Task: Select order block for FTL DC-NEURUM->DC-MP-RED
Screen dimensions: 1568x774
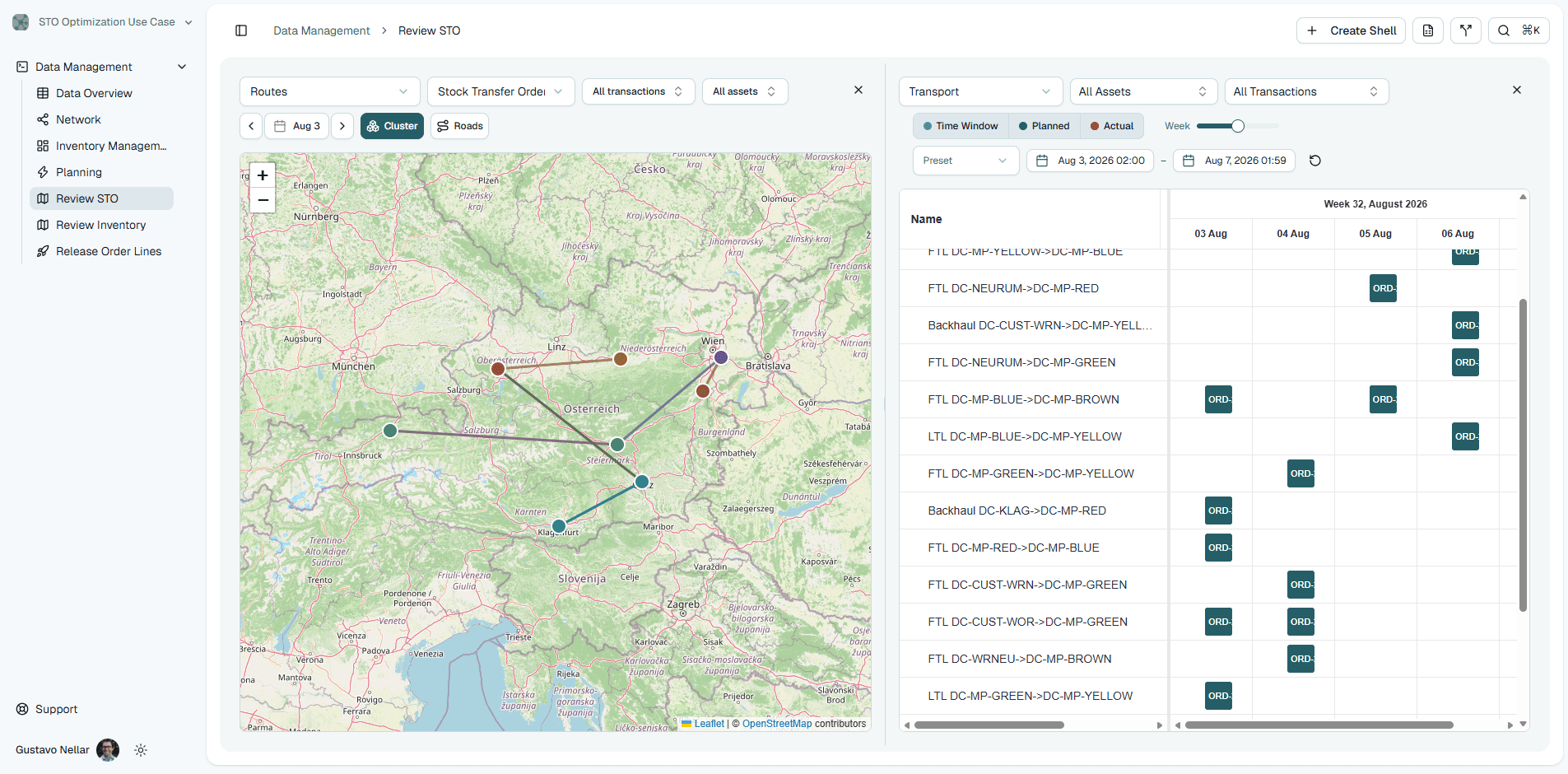Action: [1383, 288]
